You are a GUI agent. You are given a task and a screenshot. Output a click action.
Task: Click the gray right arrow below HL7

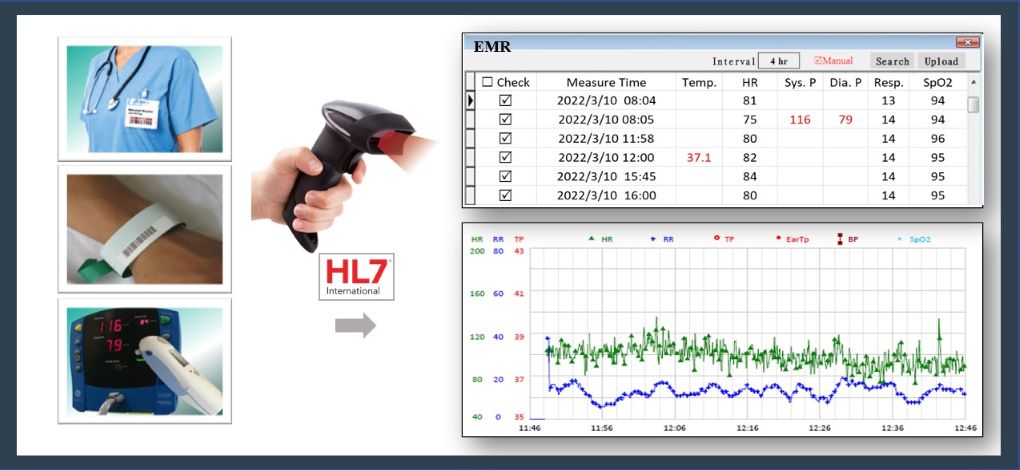tap(355, 325)
